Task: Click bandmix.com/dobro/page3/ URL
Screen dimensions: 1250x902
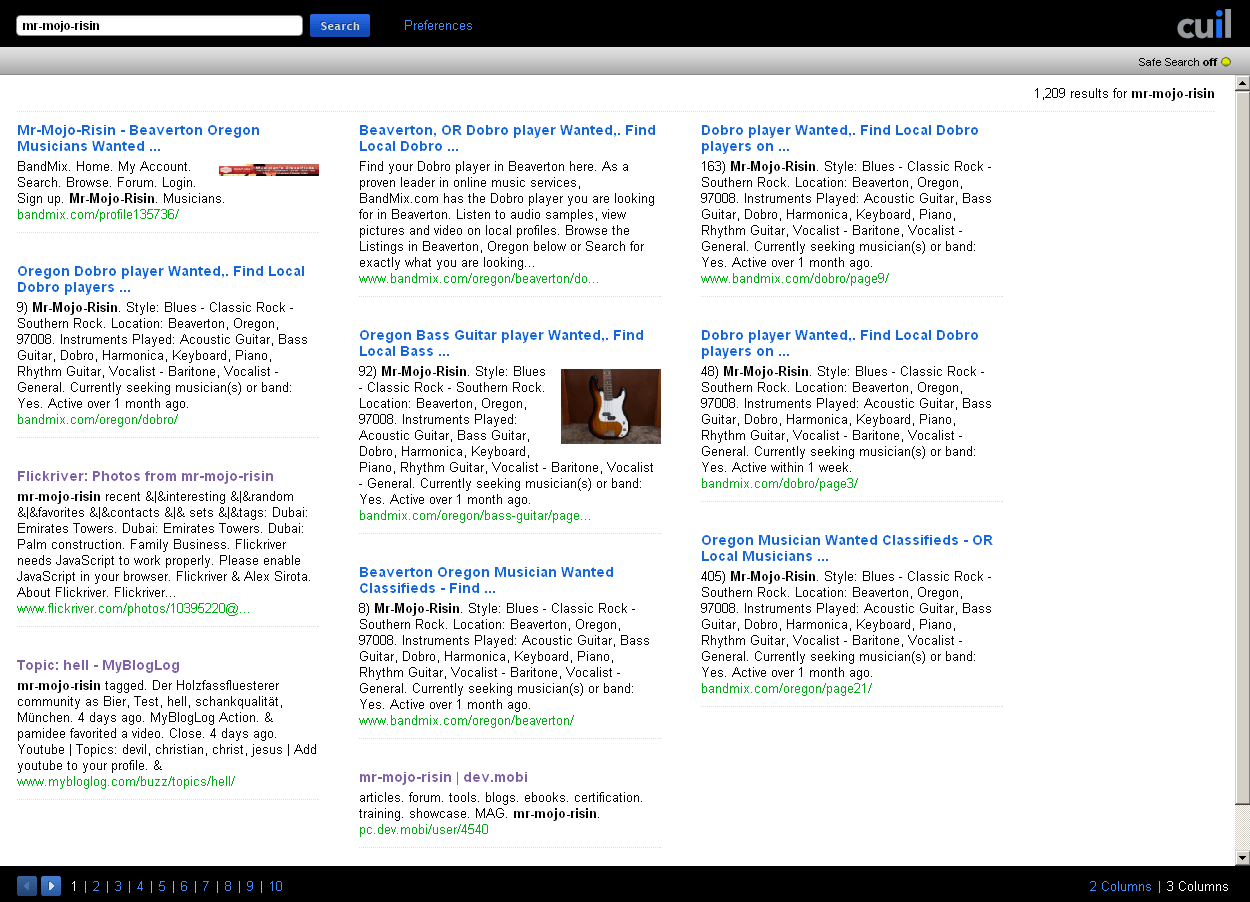Action: pyautogui.click(x=780, y=484)
